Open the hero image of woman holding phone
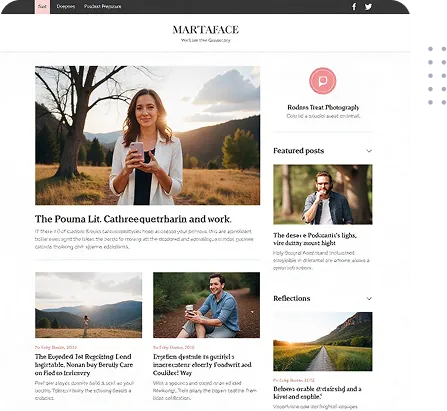This screenshot has height=411, width=447. [x=147, y=135]
